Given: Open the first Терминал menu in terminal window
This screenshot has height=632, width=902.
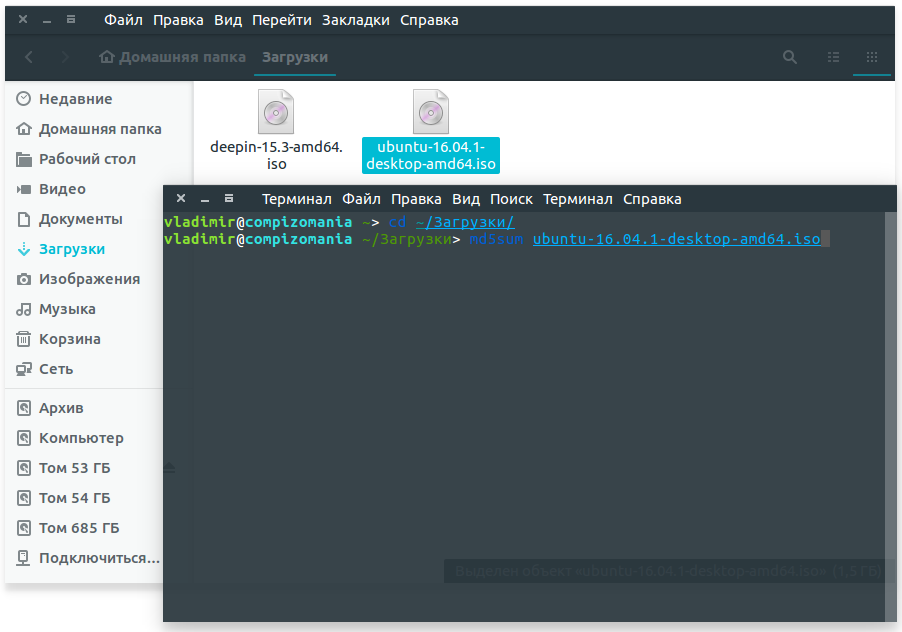Looking at the screenshot, I should click(297, 199).
